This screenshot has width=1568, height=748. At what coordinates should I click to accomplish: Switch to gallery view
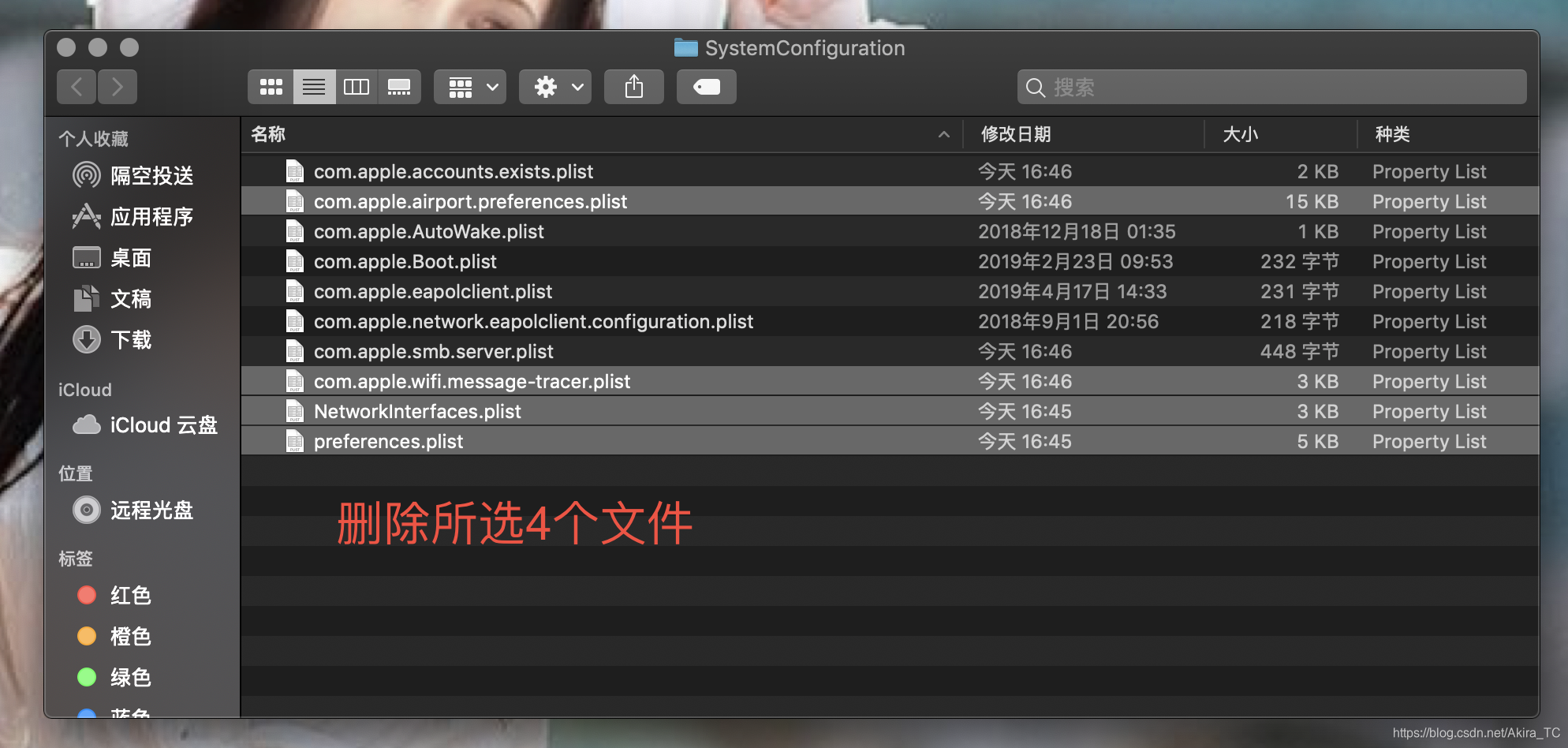coord(399,87)
